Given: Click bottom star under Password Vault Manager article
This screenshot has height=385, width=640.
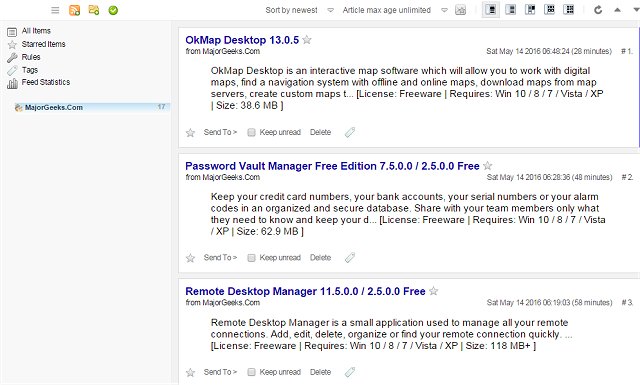Looking at the screenshot, I should tap(190, 258).
